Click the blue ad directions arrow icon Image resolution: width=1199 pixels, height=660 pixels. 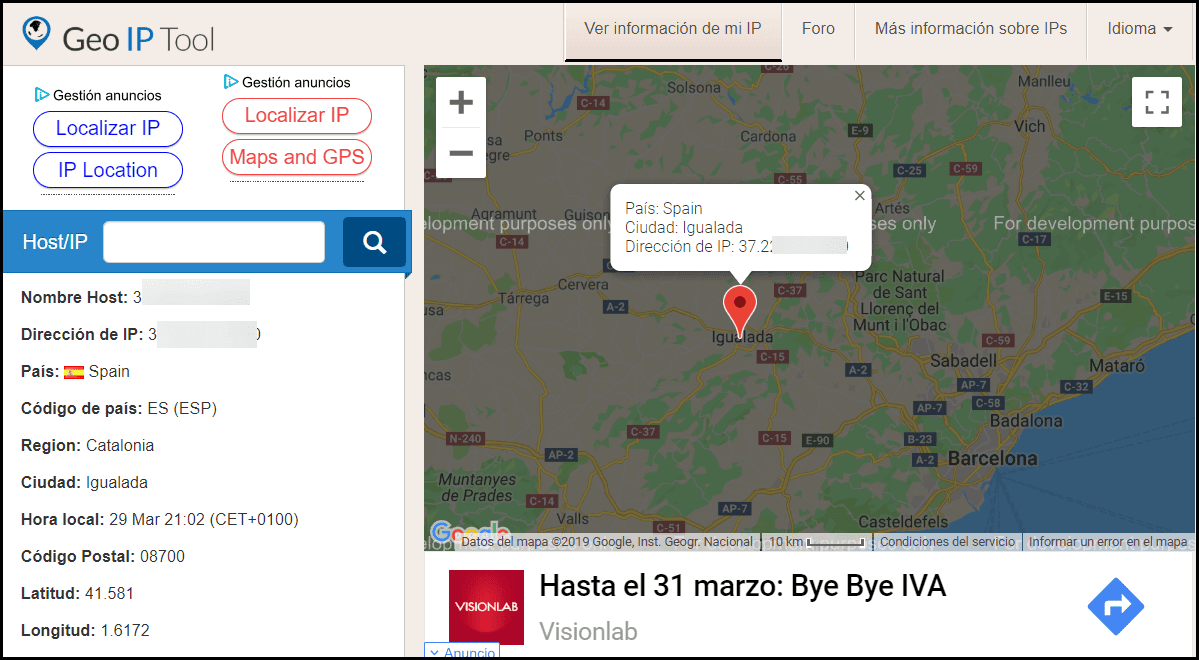point(1116,606)
